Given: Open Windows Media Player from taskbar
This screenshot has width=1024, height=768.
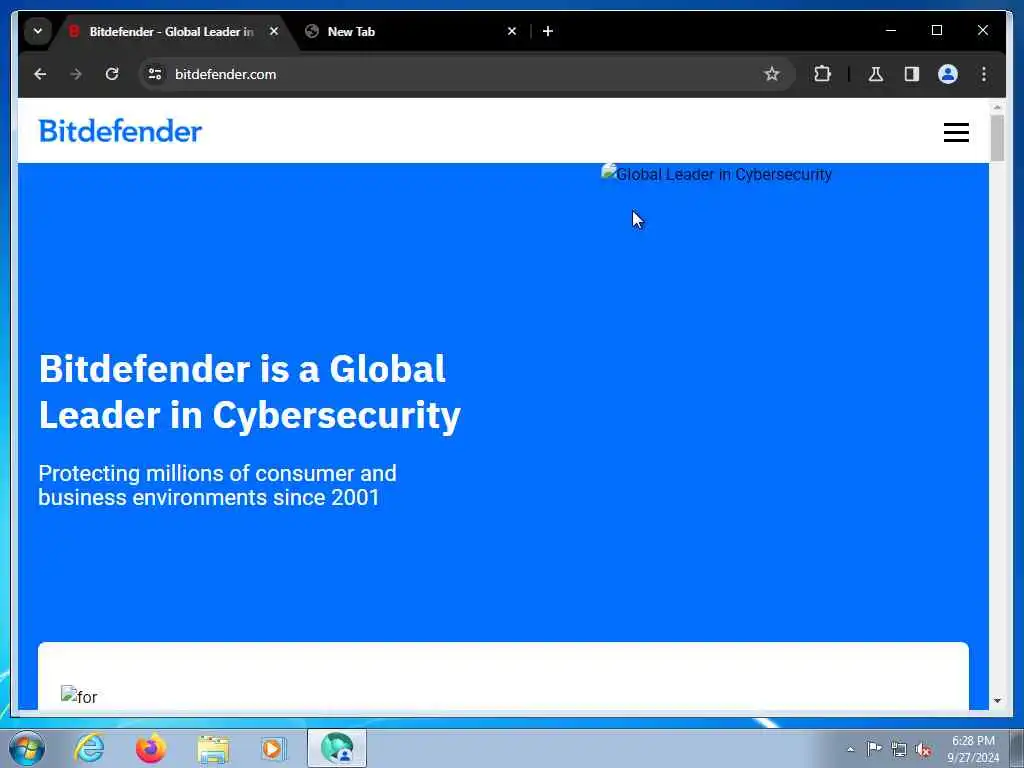Looking at the screenshot, I should [x=274, y=748].
